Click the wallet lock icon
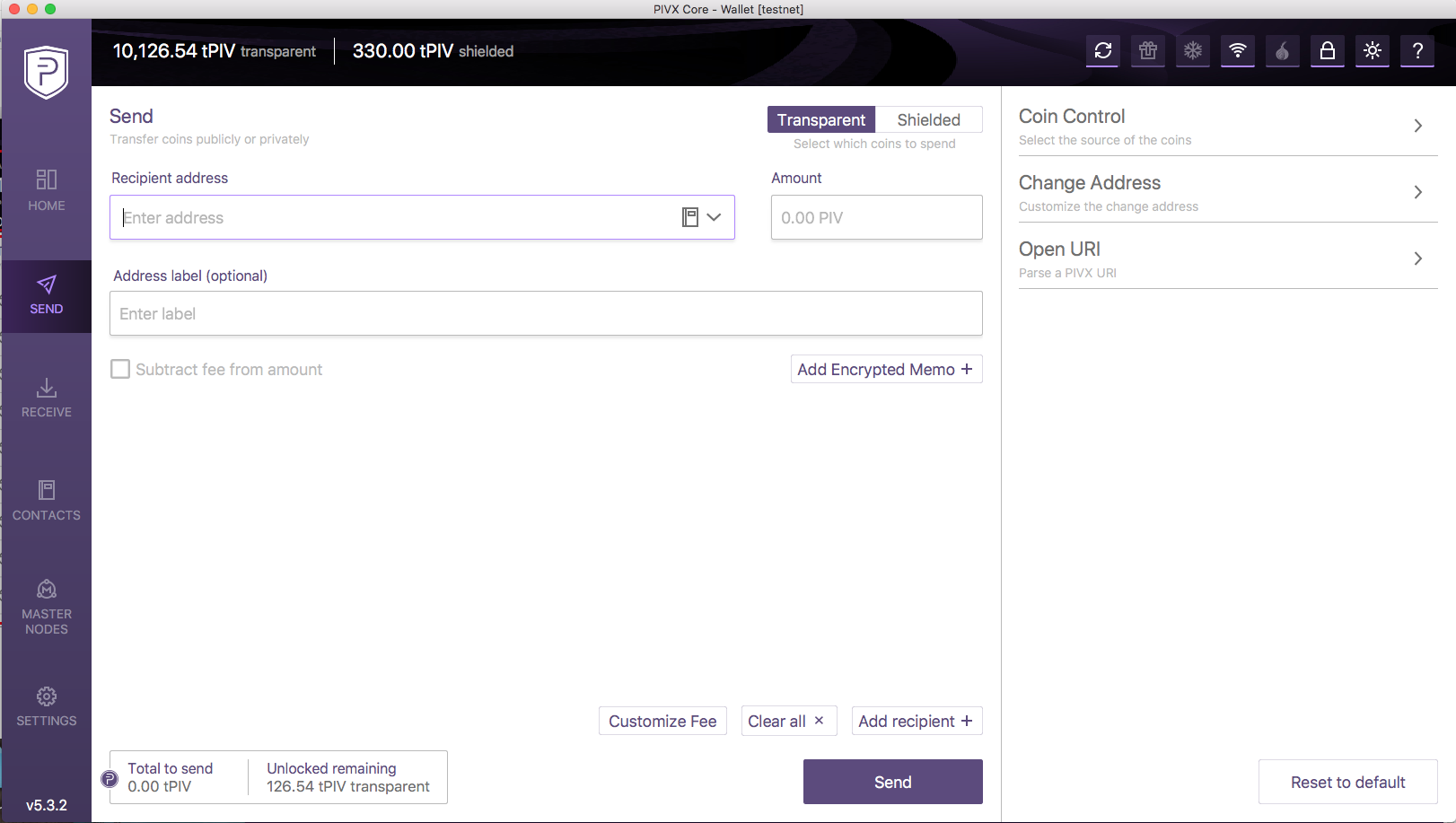This screenshot has width=1456, height=823. 1328,51
